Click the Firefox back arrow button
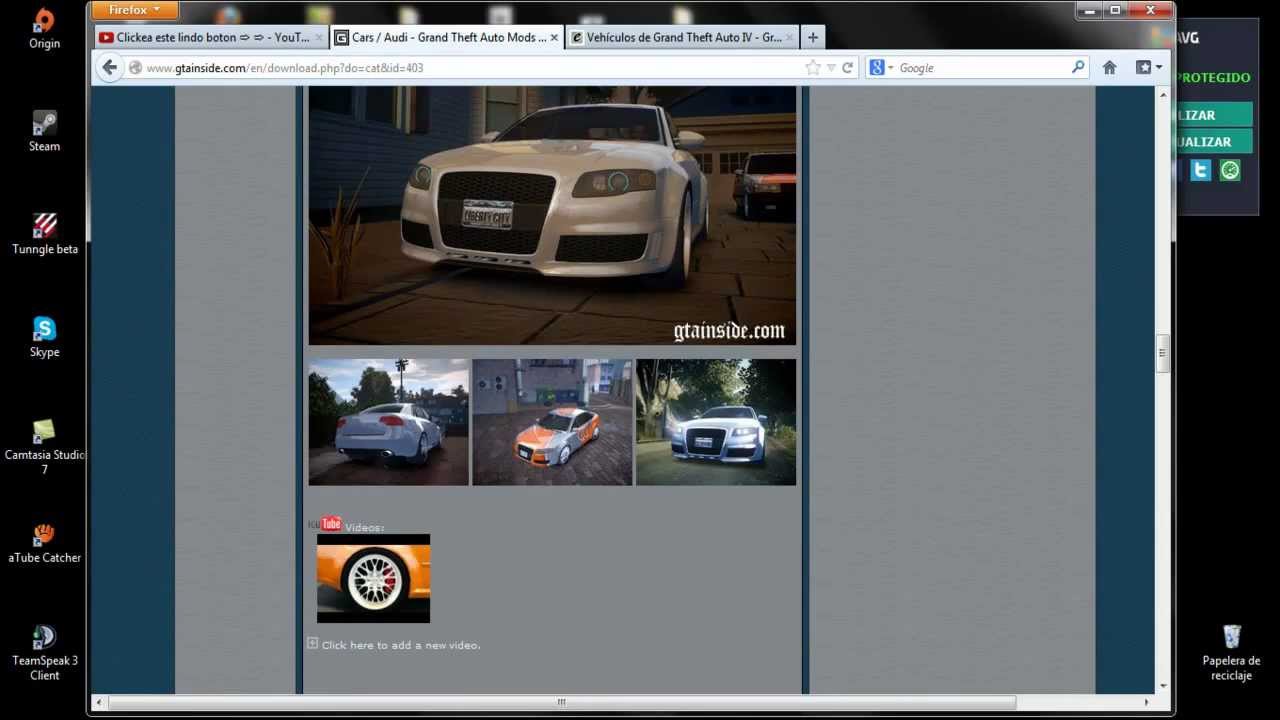The image size is (1280, 720). click(109, 67)
